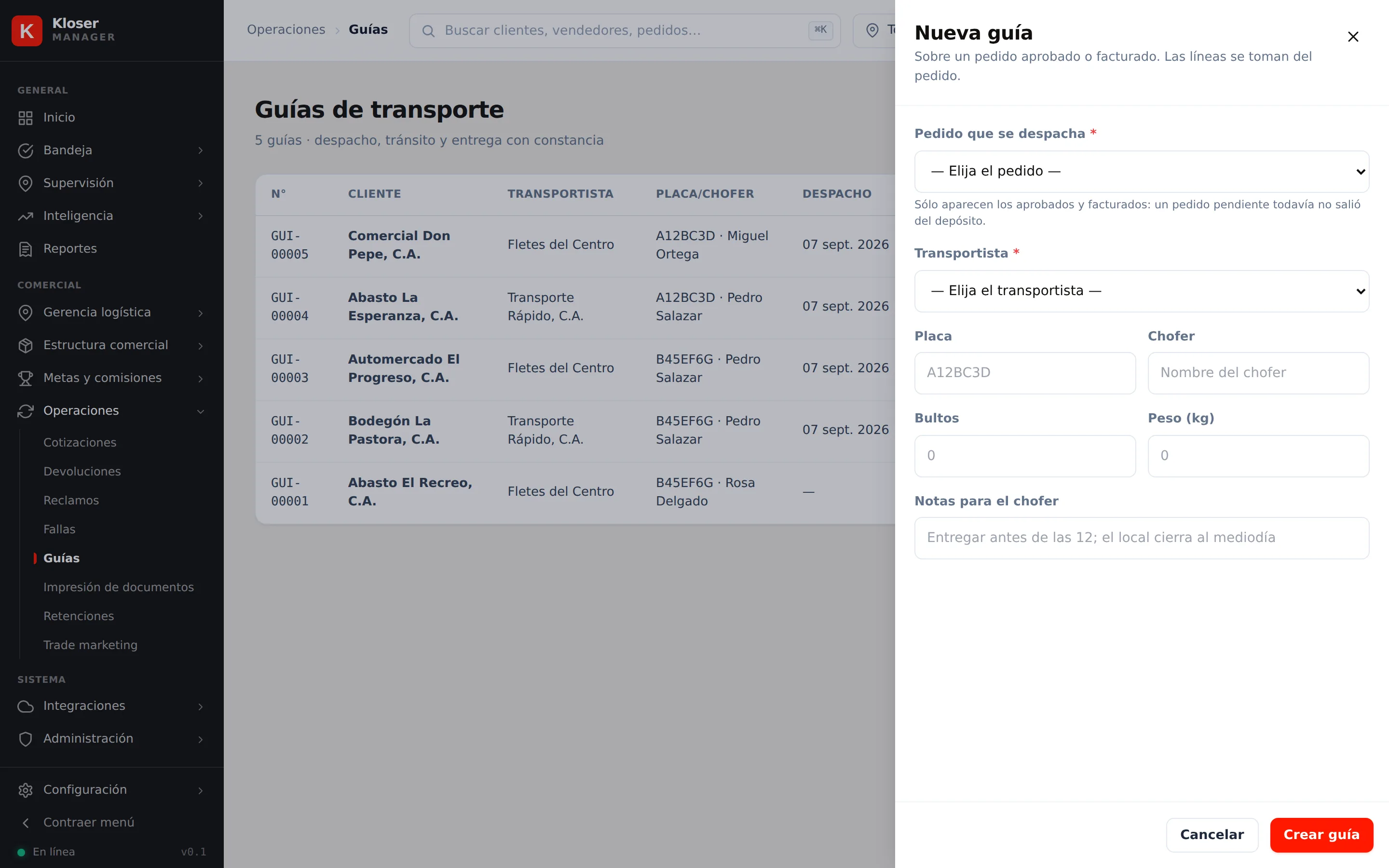
Task: Click the Bandeja check-circle icon
Action: (25, 150)
